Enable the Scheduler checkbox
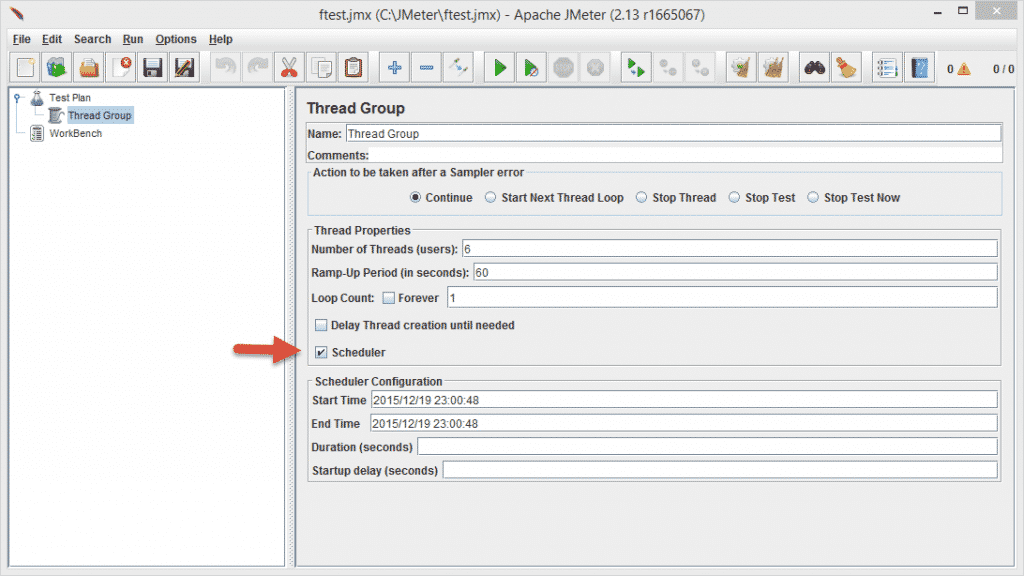 (x=322, y=352)
